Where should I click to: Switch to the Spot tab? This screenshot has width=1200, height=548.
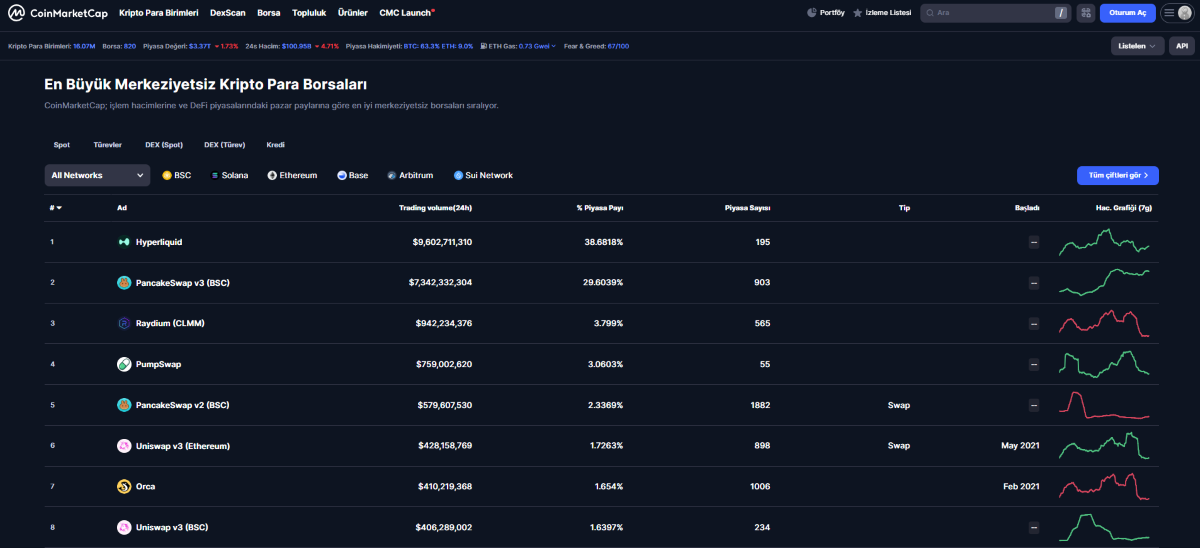(x=61, y=144)
